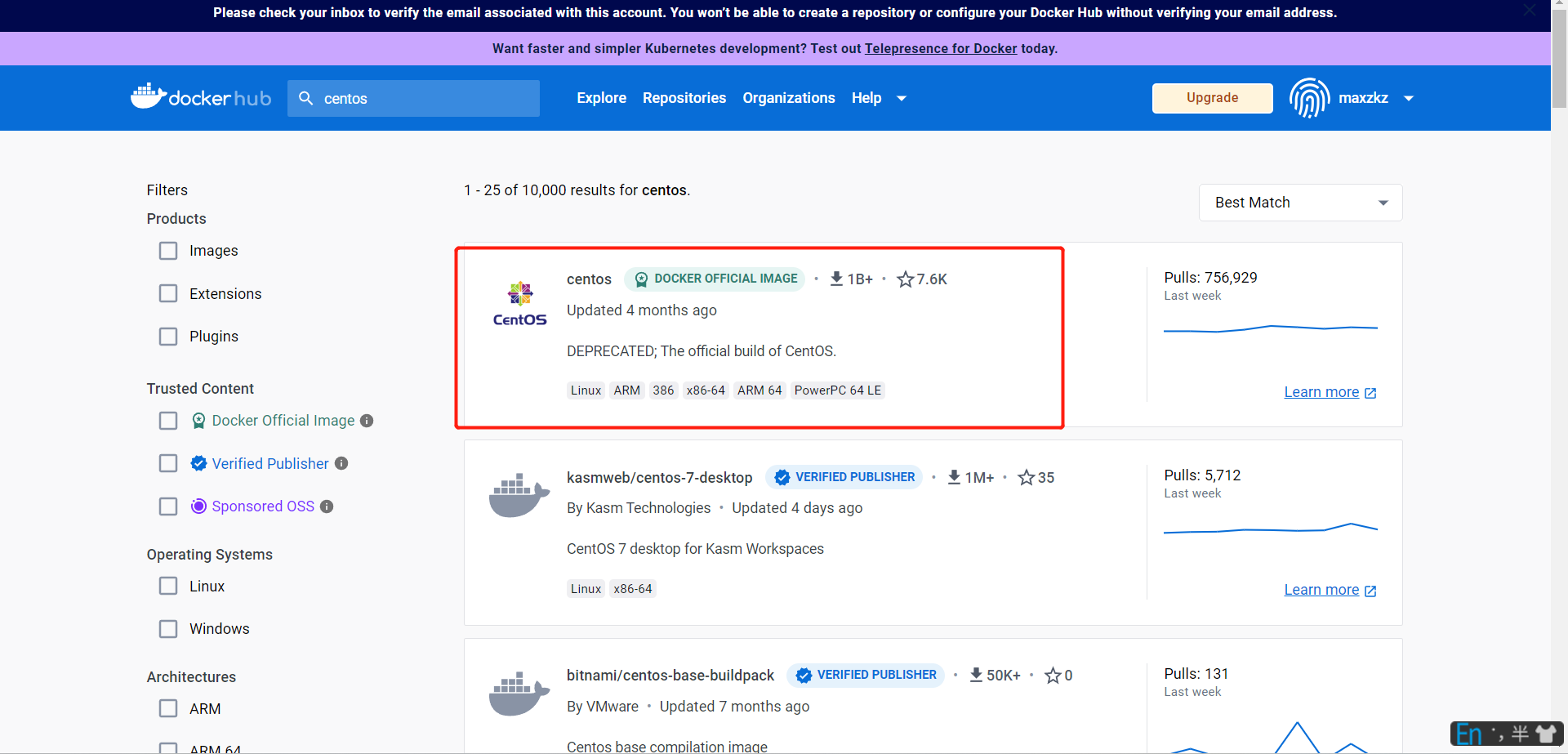Open Organizations in the navigation bar

(789, 98)
